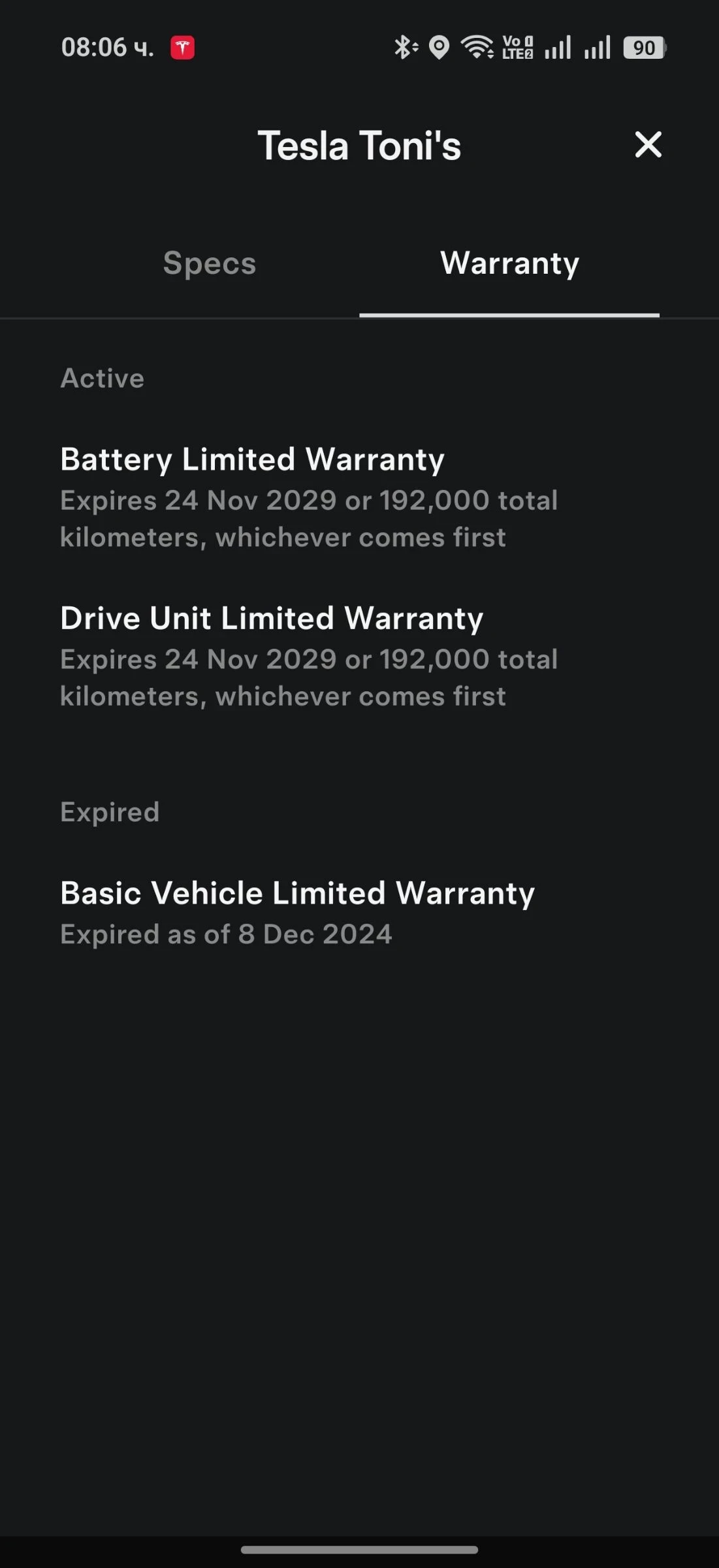This screenshot has width=719, height=1568.
Task: Open the Tesla notification icon in status bar
Action: click(x=184, y=46)
